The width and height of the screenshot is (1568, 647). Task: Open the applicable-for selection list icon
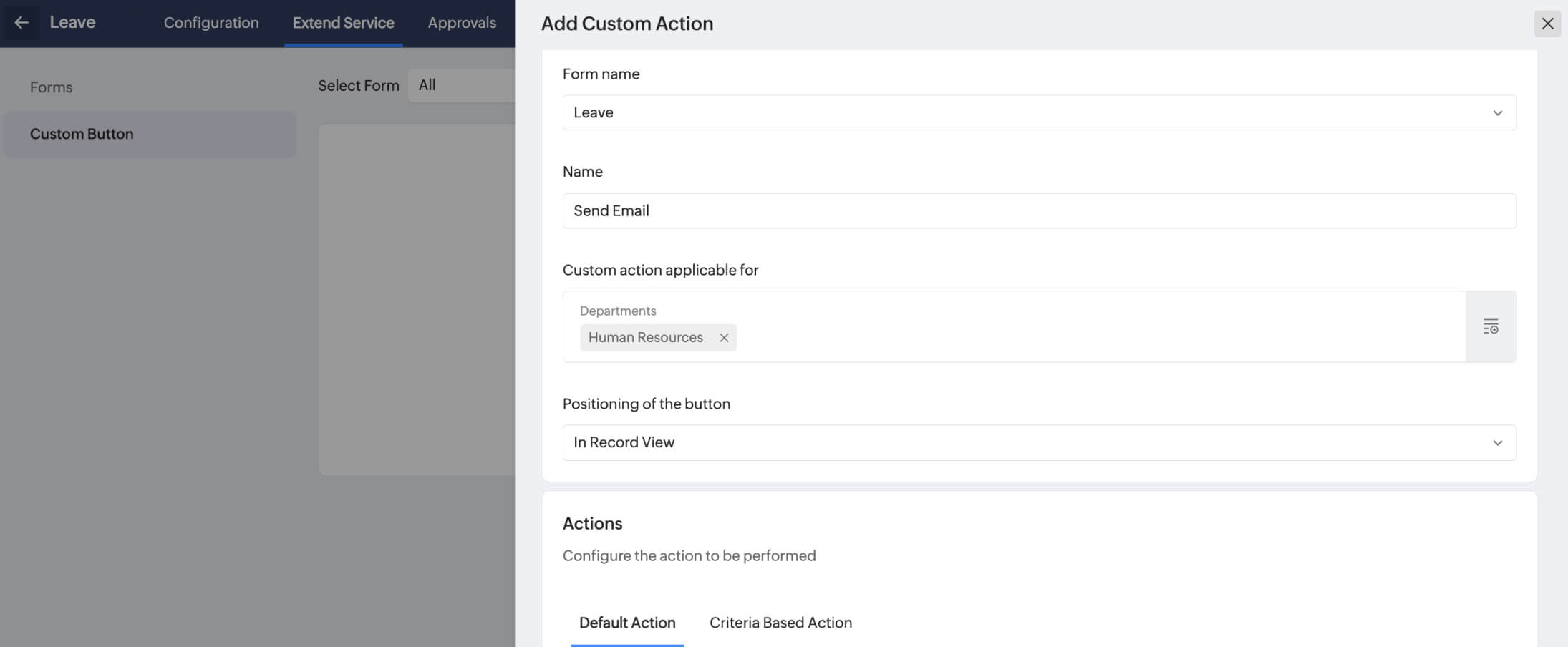[1491, 327]
